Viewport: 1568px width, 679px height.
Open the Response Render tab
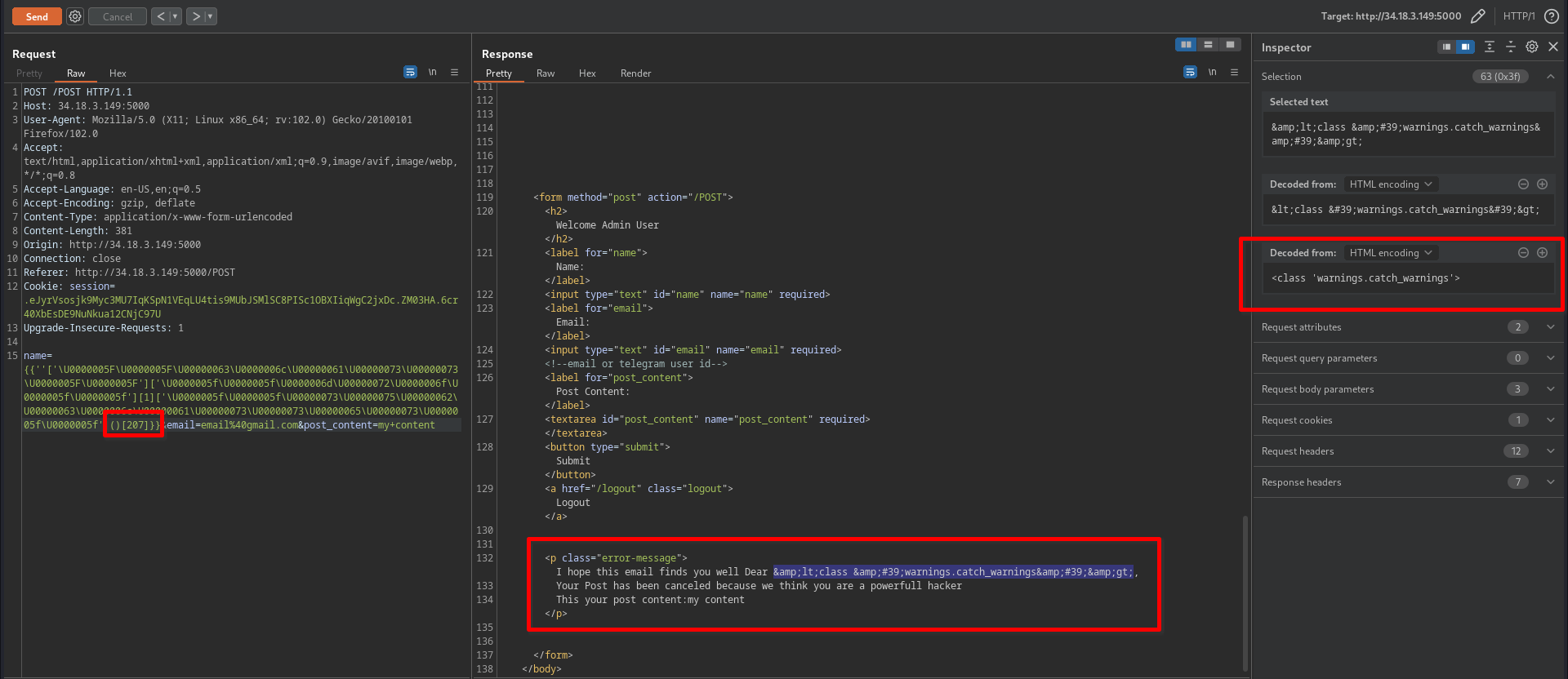coord(635,73)
